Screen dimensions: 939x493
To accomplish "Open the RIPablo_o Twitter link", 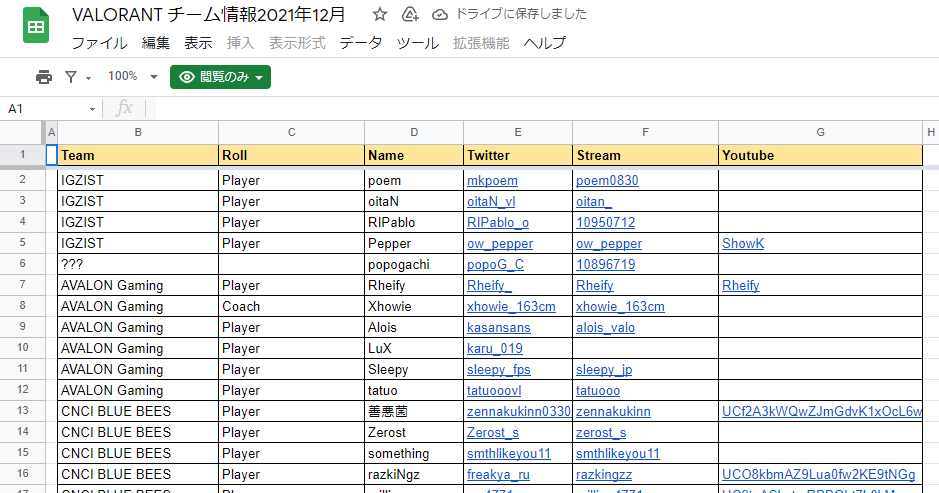I will [x=498, y=222].
